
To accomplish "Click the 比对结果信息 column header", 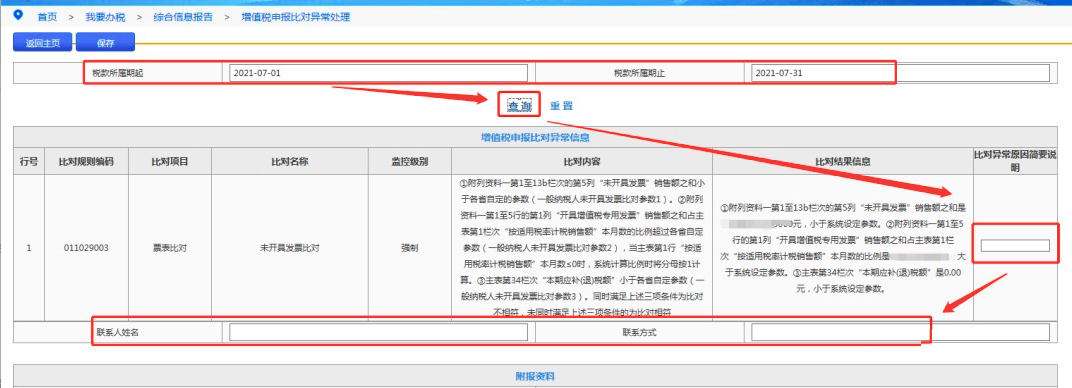I will 843,161.
